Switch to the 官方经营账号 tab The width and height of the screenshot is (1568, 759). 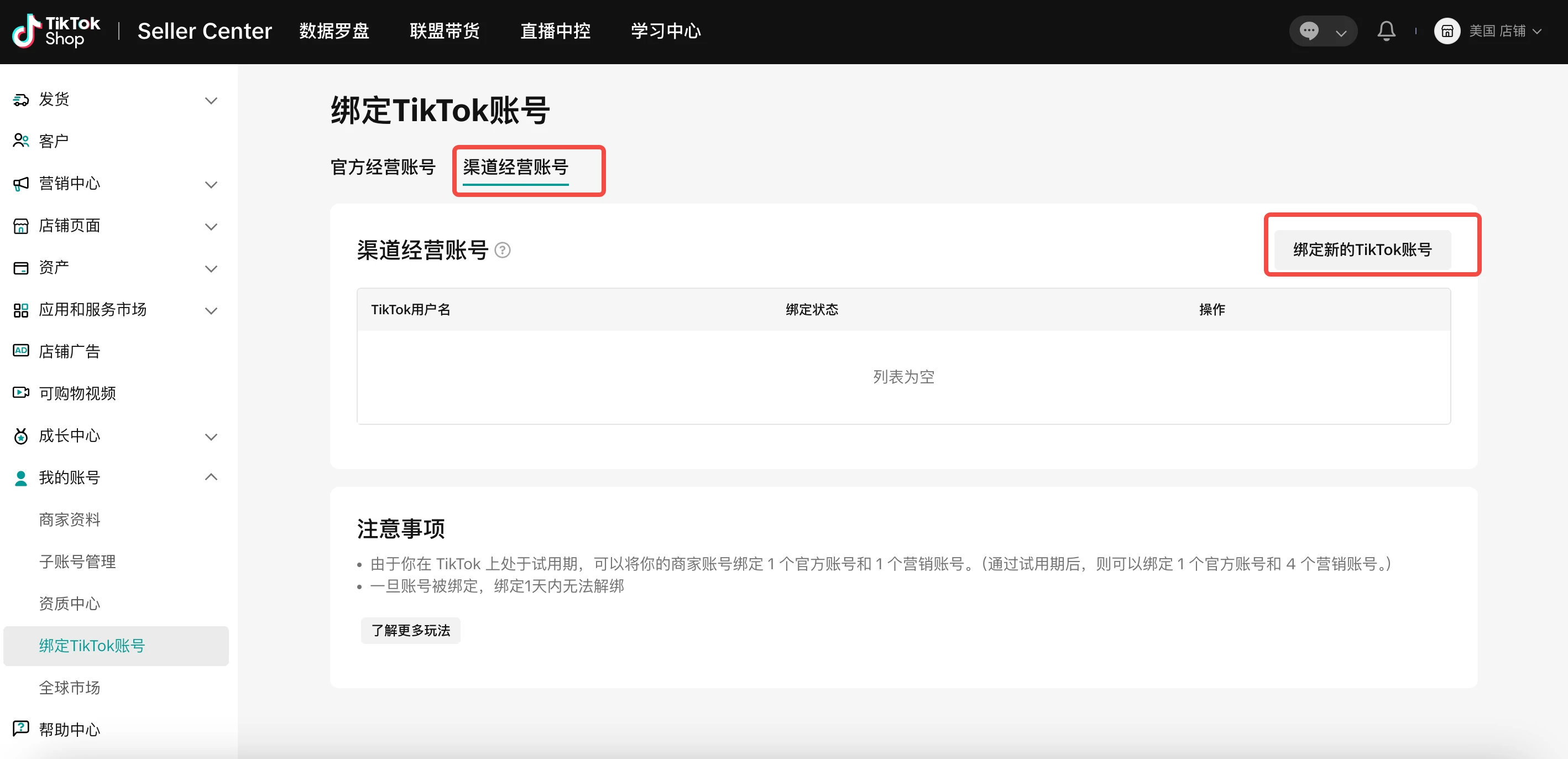coord(383,167)
